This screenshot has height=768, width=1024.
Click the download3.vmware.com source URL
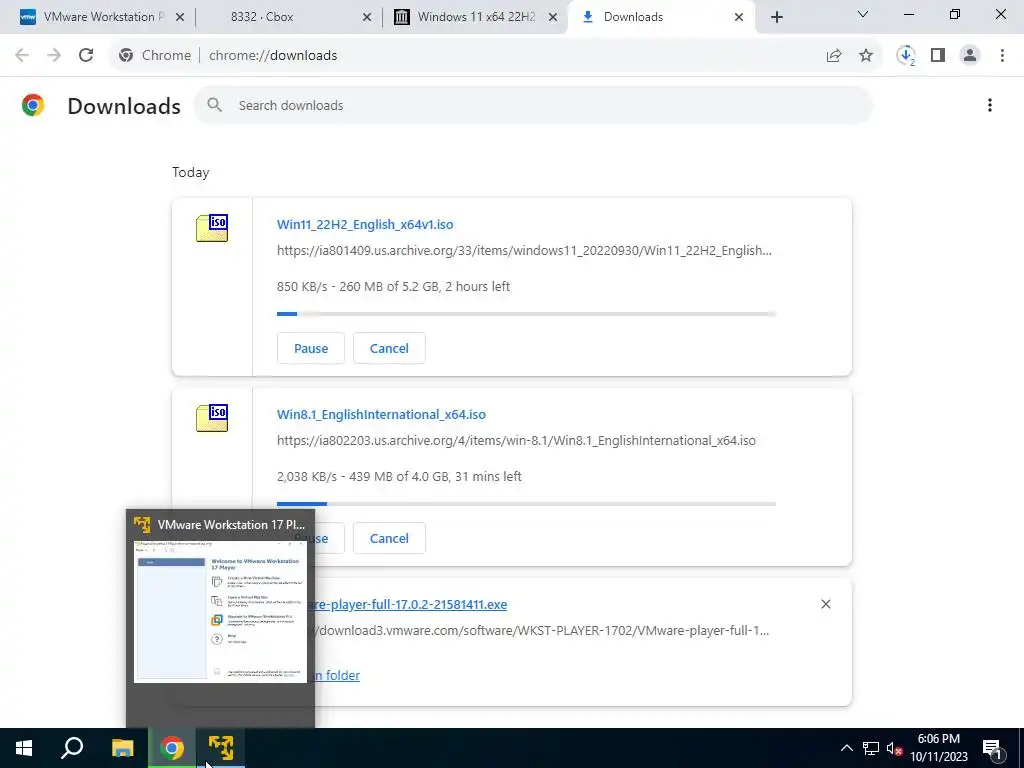coord(542,630)
